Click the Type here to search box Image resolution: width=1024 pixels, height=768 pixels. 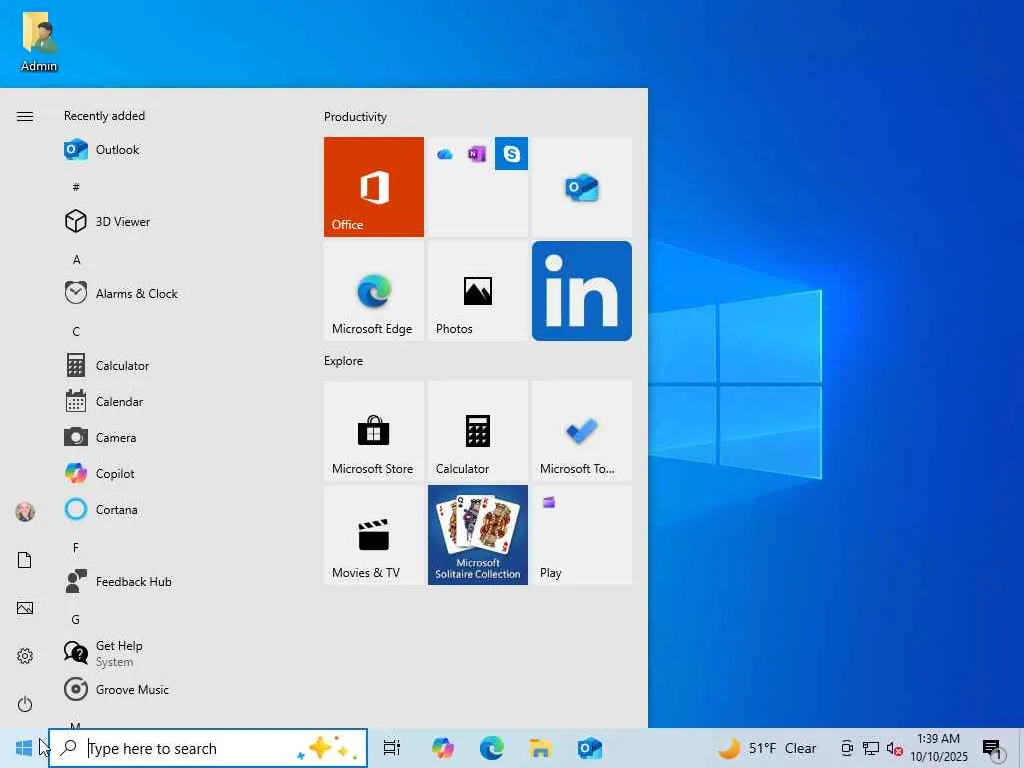[x=190, y=748]
